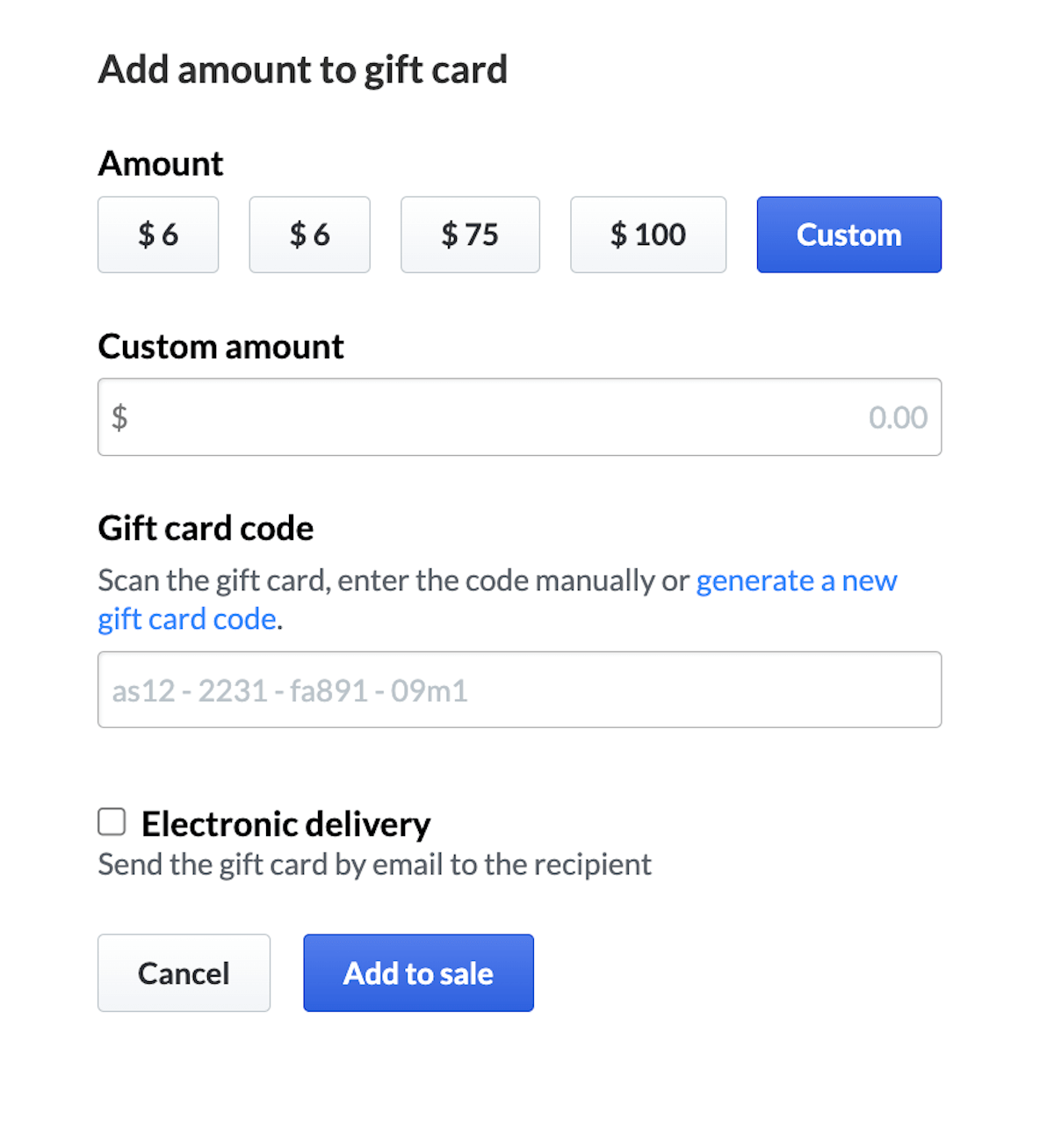Click the Send the gift card by email description
Screen dimensions: 1054x1148
(x=374, y=864)
